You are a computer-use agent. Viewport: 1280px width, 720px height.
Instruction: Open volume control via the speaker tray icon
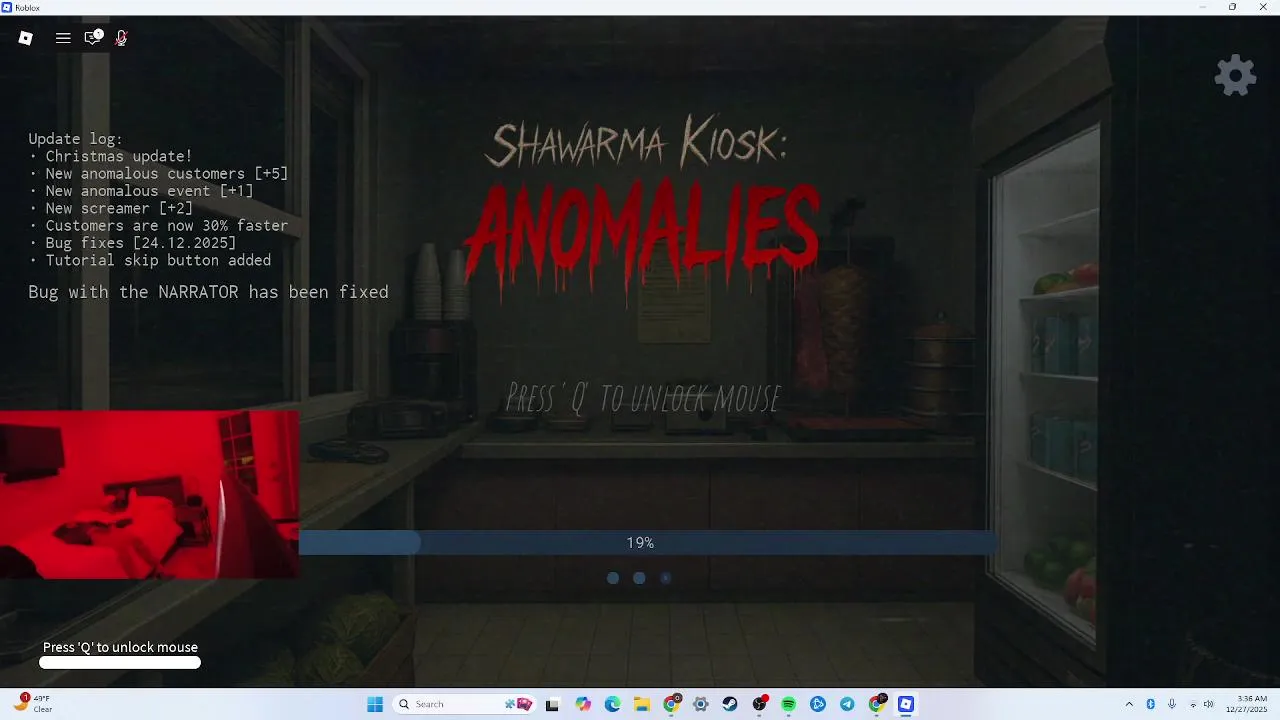[x=1209, y=704]
